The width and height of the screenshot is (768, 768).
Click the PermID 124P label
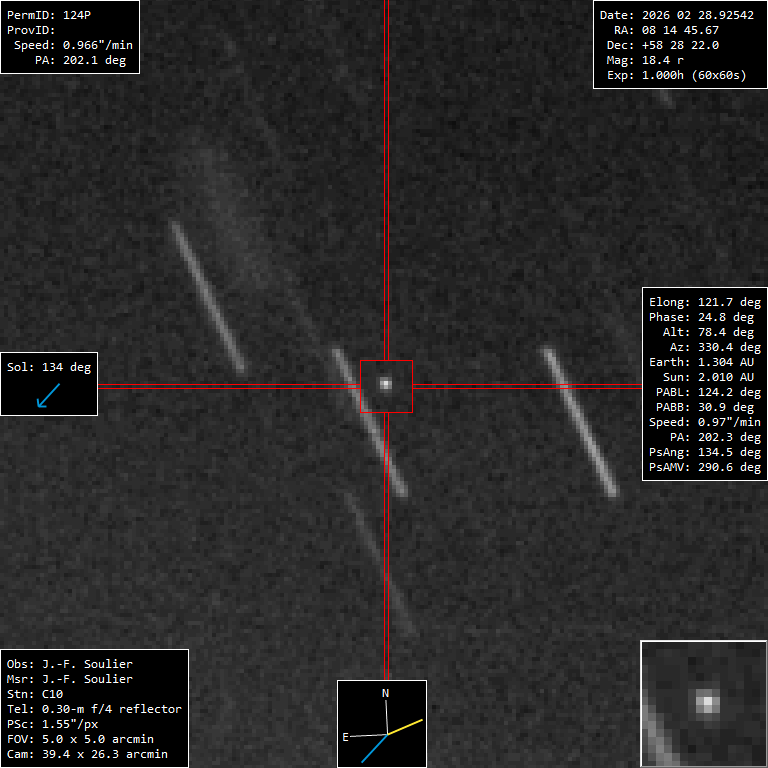(x=46, y=16)
